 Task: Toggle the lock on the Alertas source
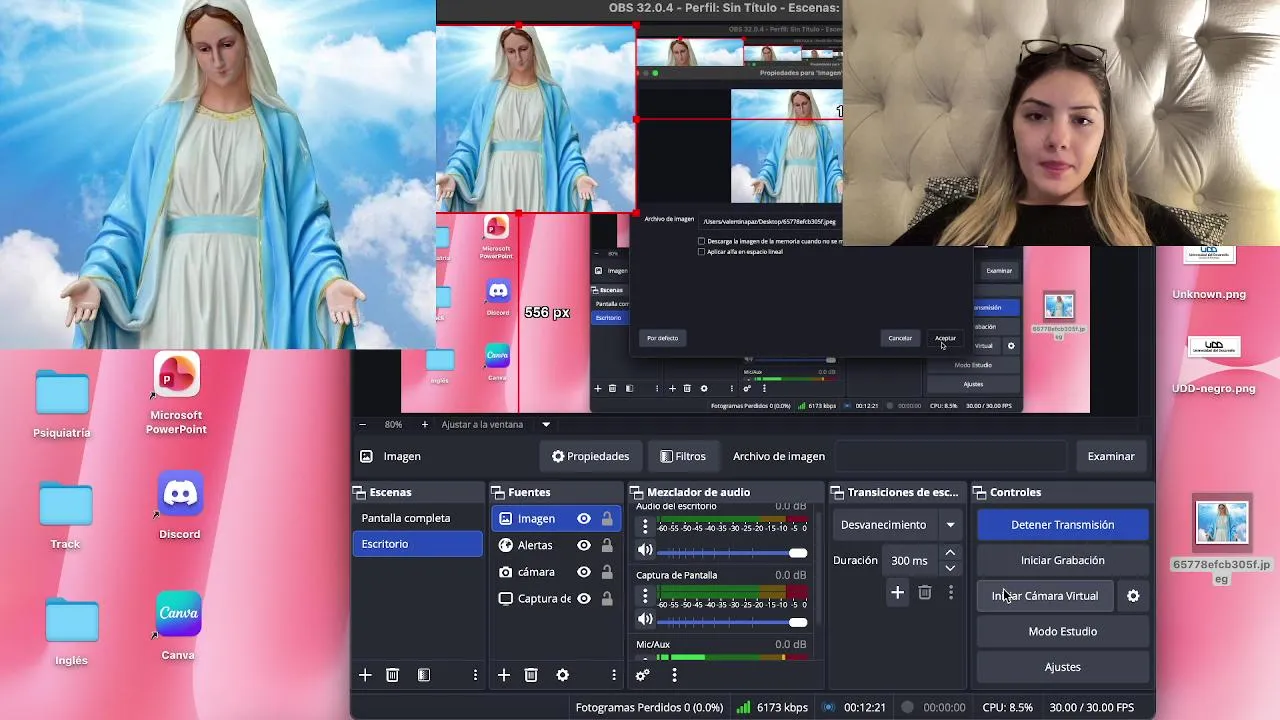pos(607,545)
